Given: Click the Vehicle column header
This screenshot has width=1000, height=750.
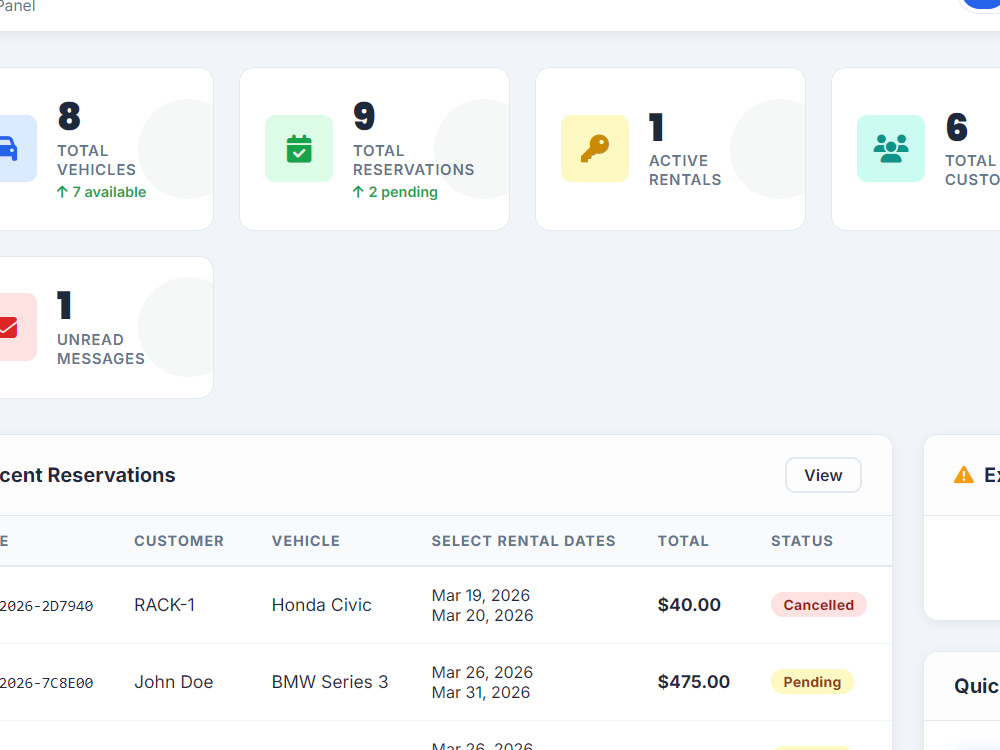Looking at the screenshot, I should coord(306,541).
